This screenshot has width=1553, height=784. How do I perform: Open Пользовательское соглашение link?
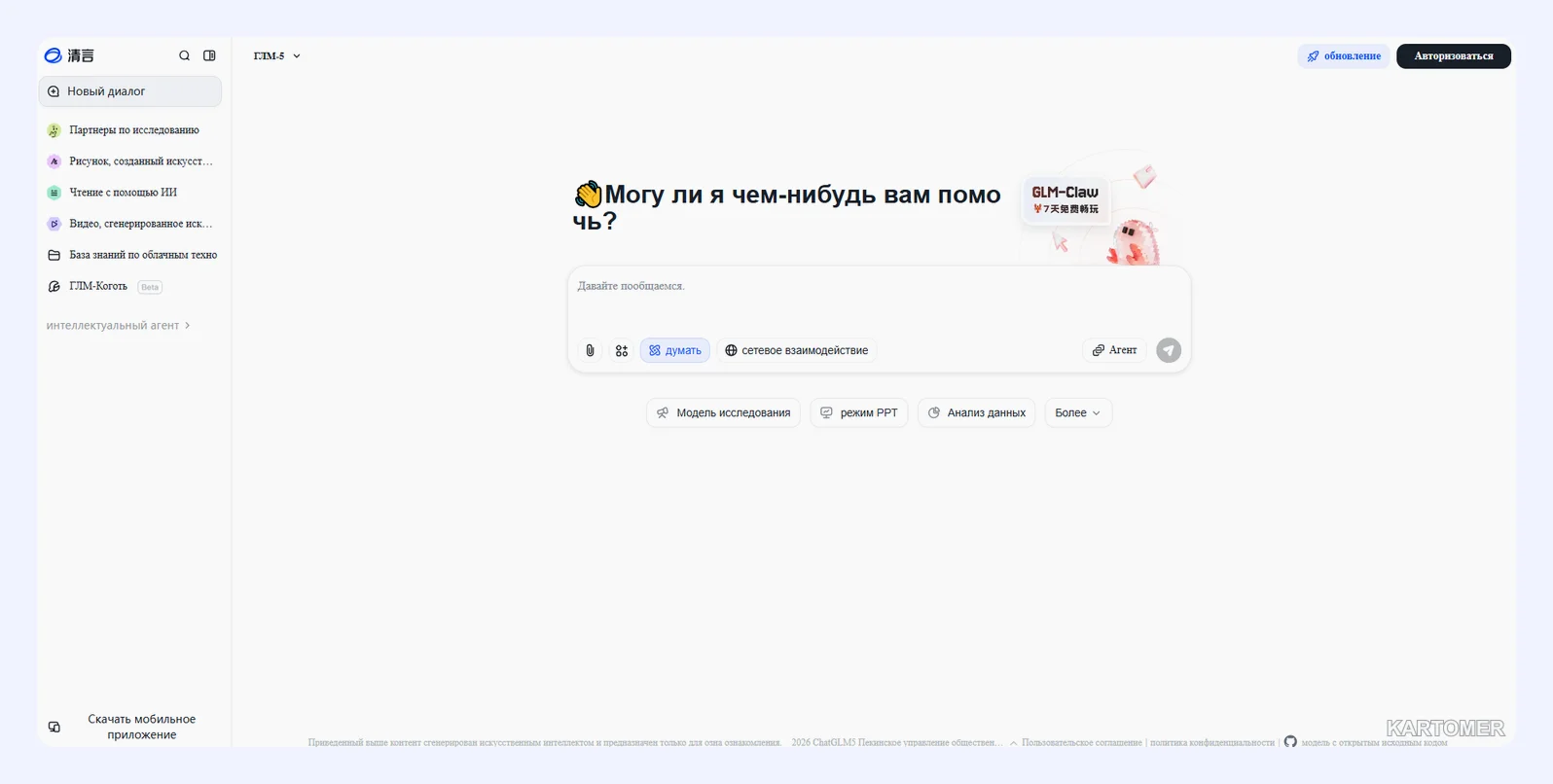tap(1081, 742)
